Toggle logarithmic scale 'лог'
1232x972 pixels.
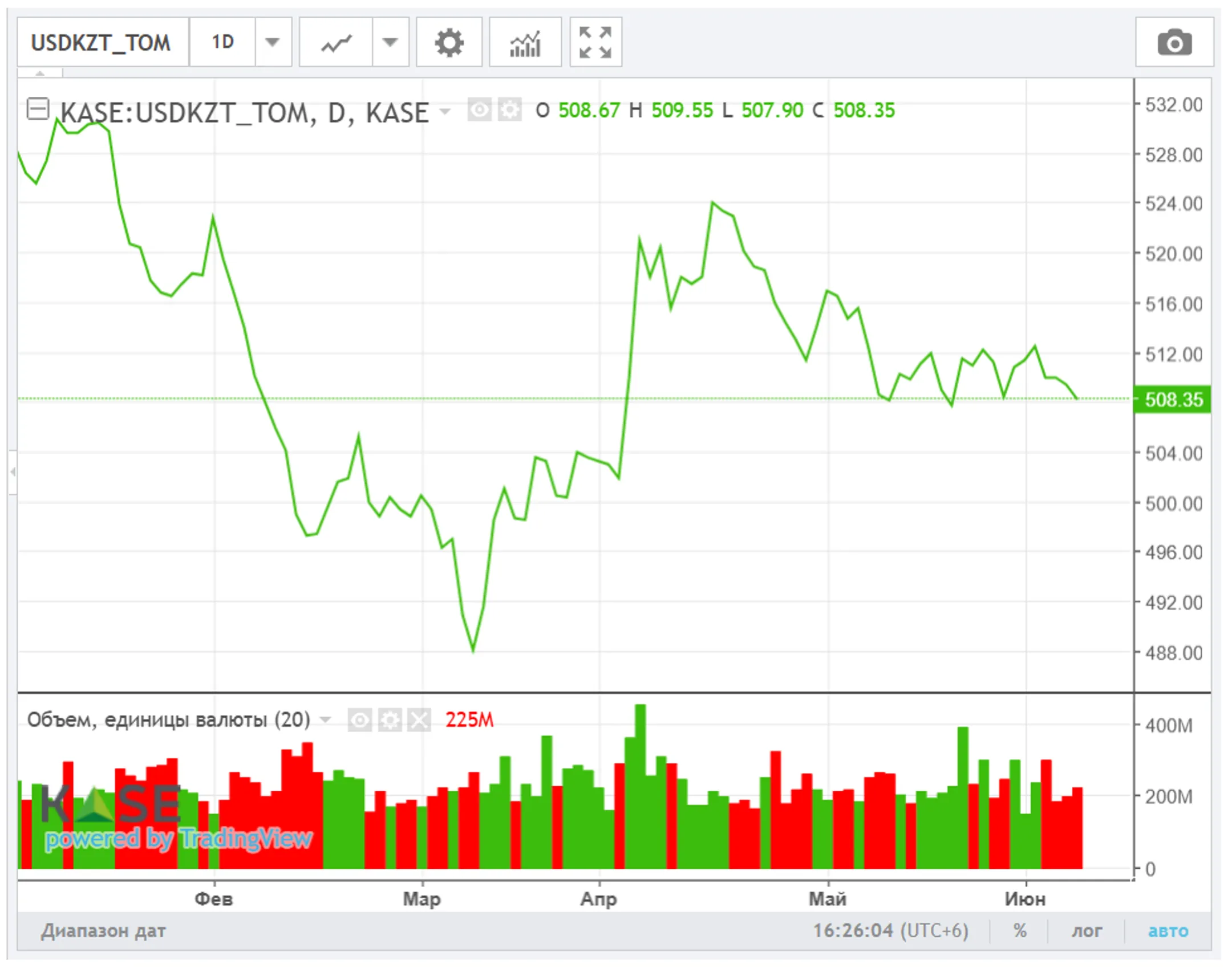[1087, 930]
